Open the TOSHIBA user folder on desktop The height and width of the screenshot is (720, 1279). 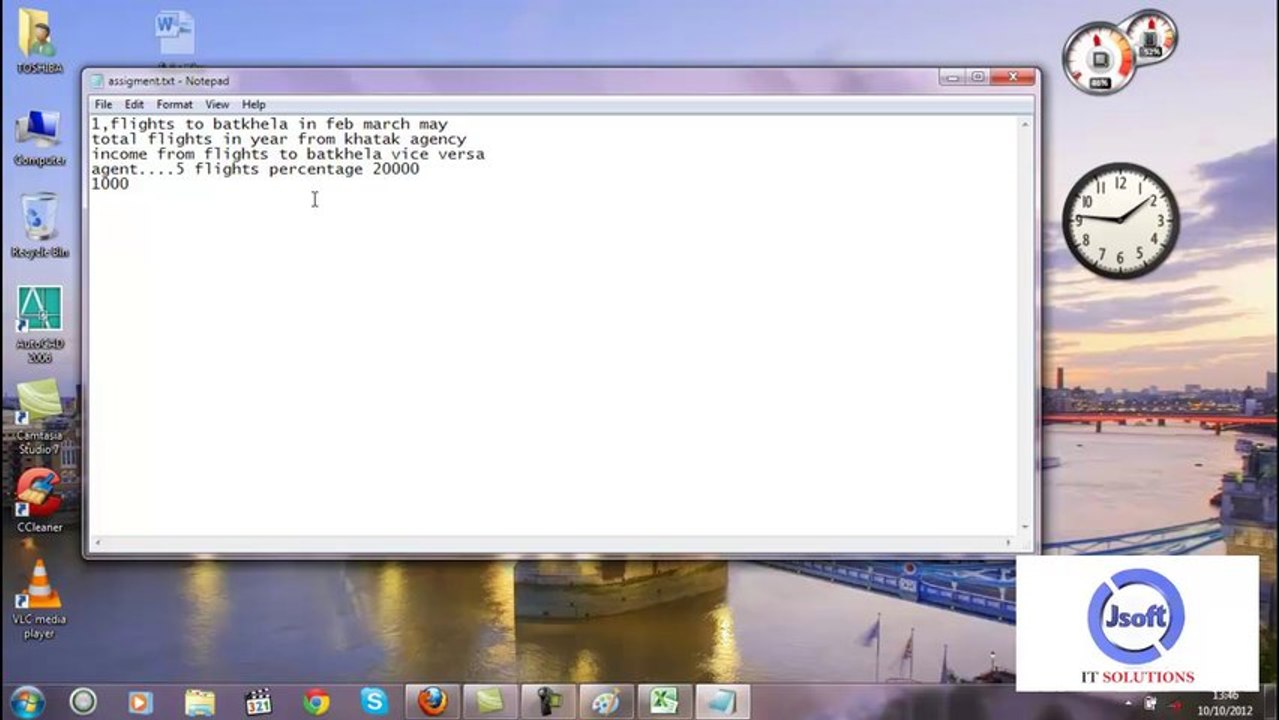[x=39, y=41]
